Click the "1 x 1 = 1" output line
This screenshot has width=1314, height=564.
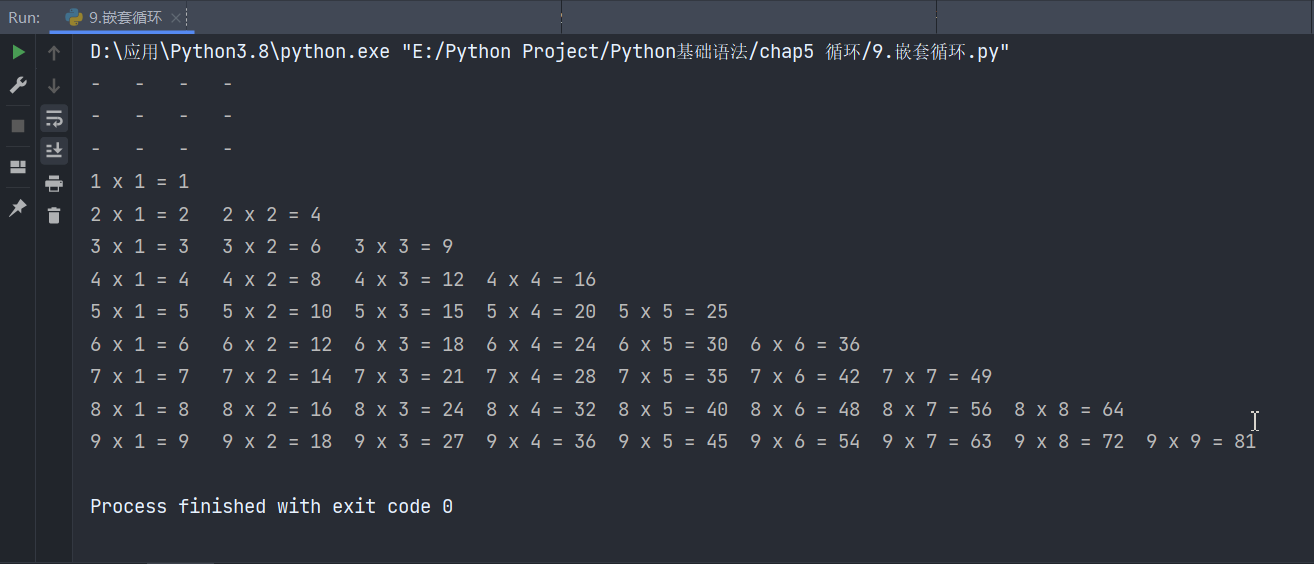click(x=139, y=182)
